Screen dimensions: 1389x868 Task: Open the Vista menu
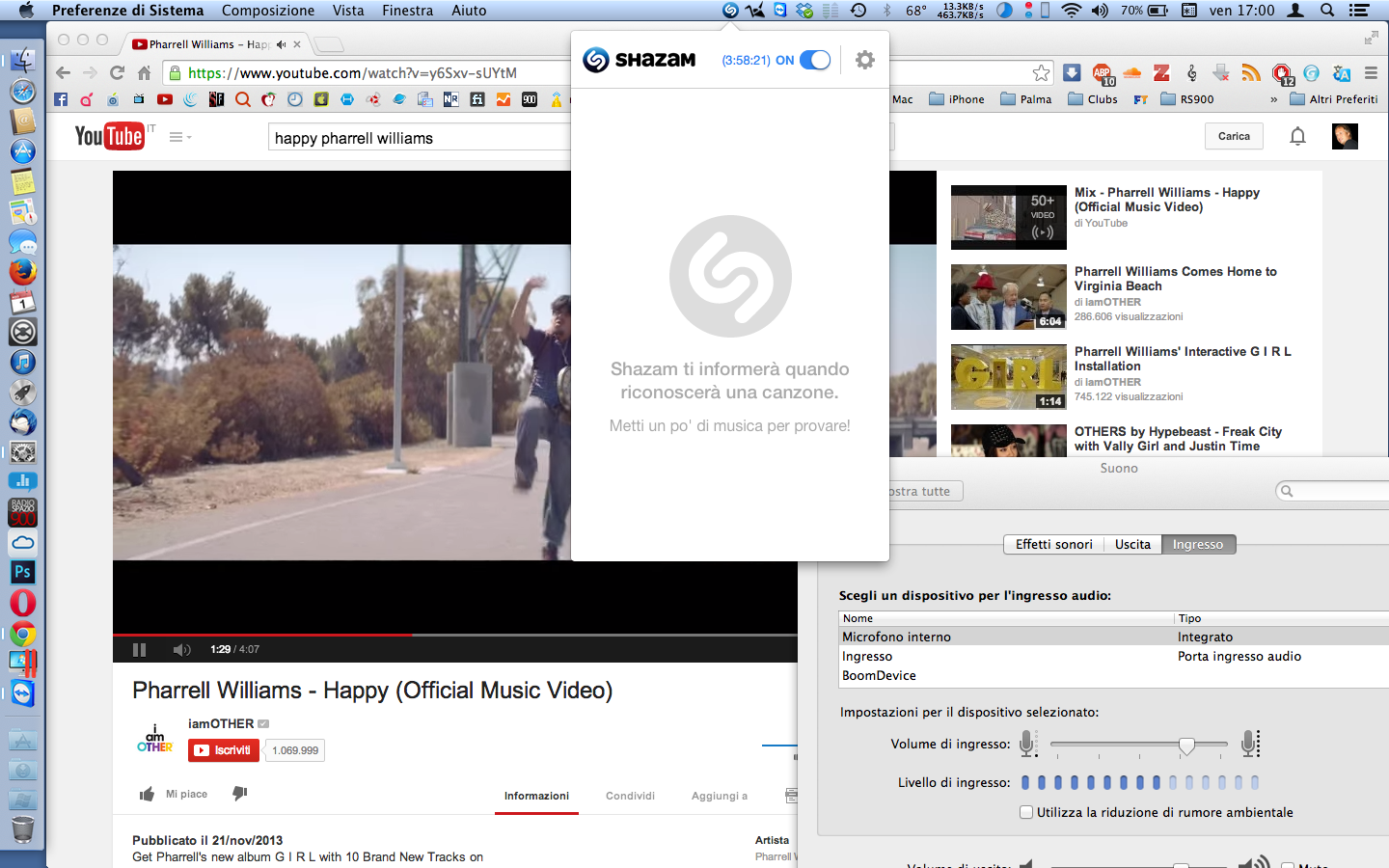[348, 11]
